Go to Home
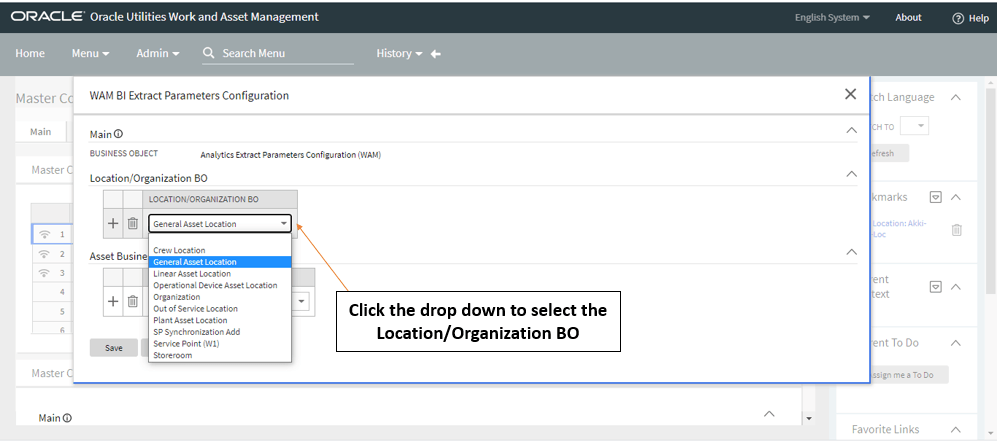This screenshot has height=444, width=998. 30,53
